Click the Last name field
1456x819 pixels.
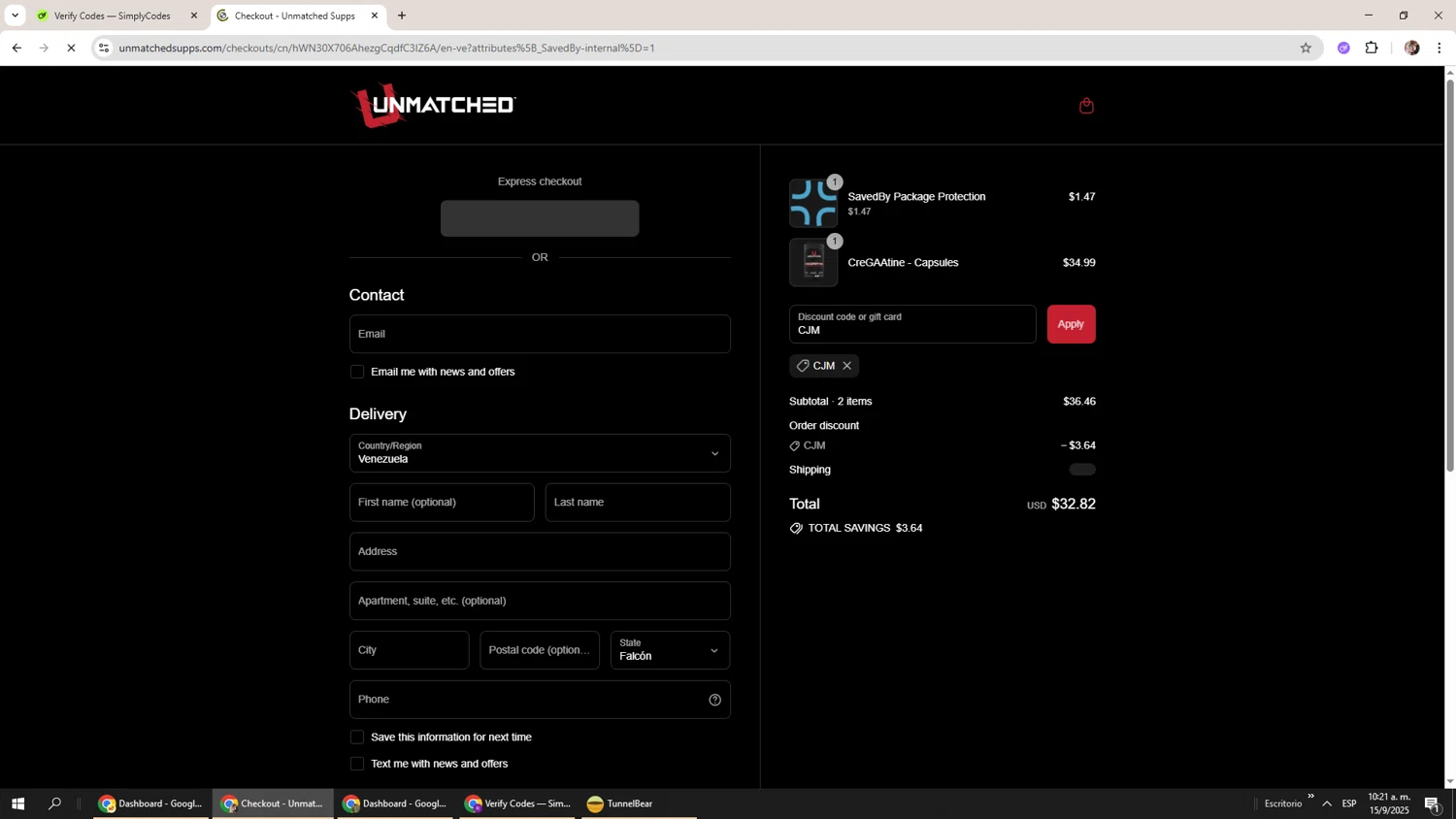click(638, 503)
